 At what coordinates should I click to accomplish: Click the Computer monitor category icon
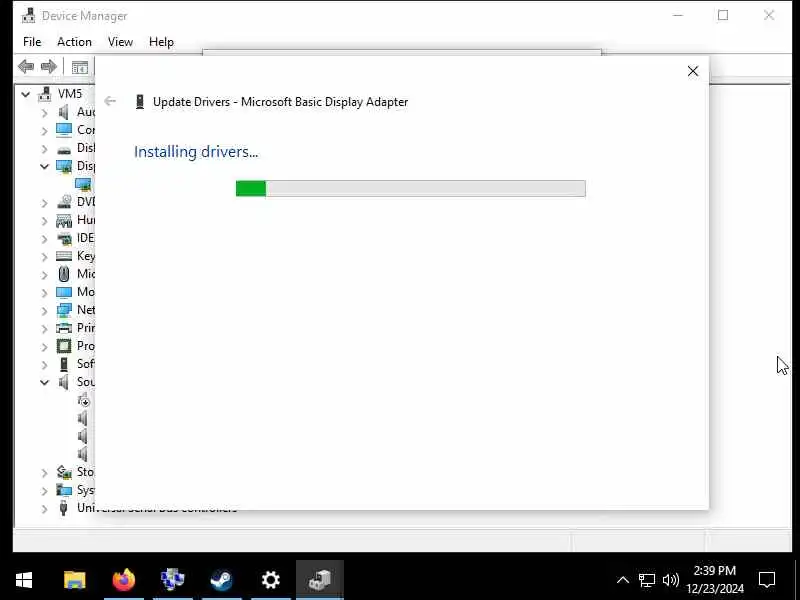click(64, 130)
